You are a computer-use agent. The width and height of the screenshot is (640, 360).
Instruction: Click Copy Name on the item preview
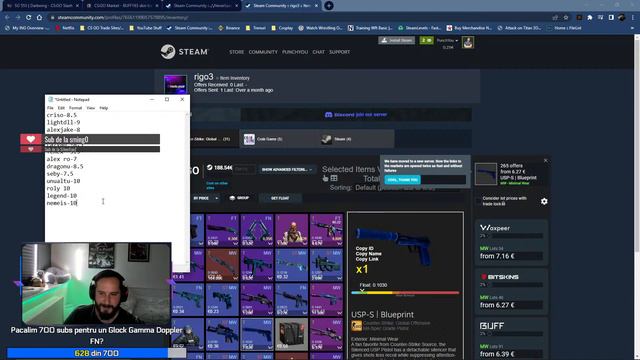pyautogui.click(x=368, y=253)
